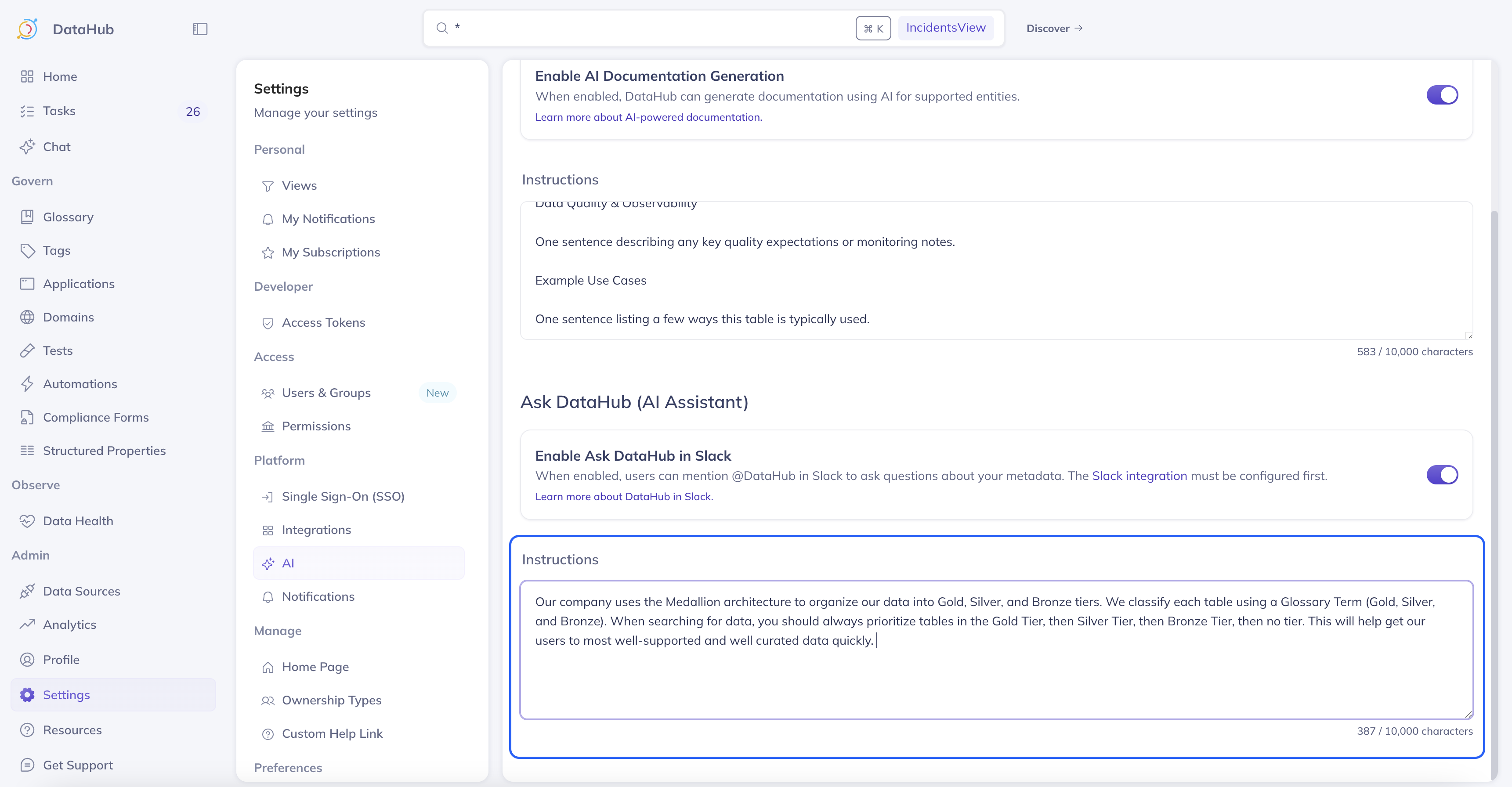The image size is (1512, 787).
Task: Click the Access Tokens shield icon
Action: (268, 323)
